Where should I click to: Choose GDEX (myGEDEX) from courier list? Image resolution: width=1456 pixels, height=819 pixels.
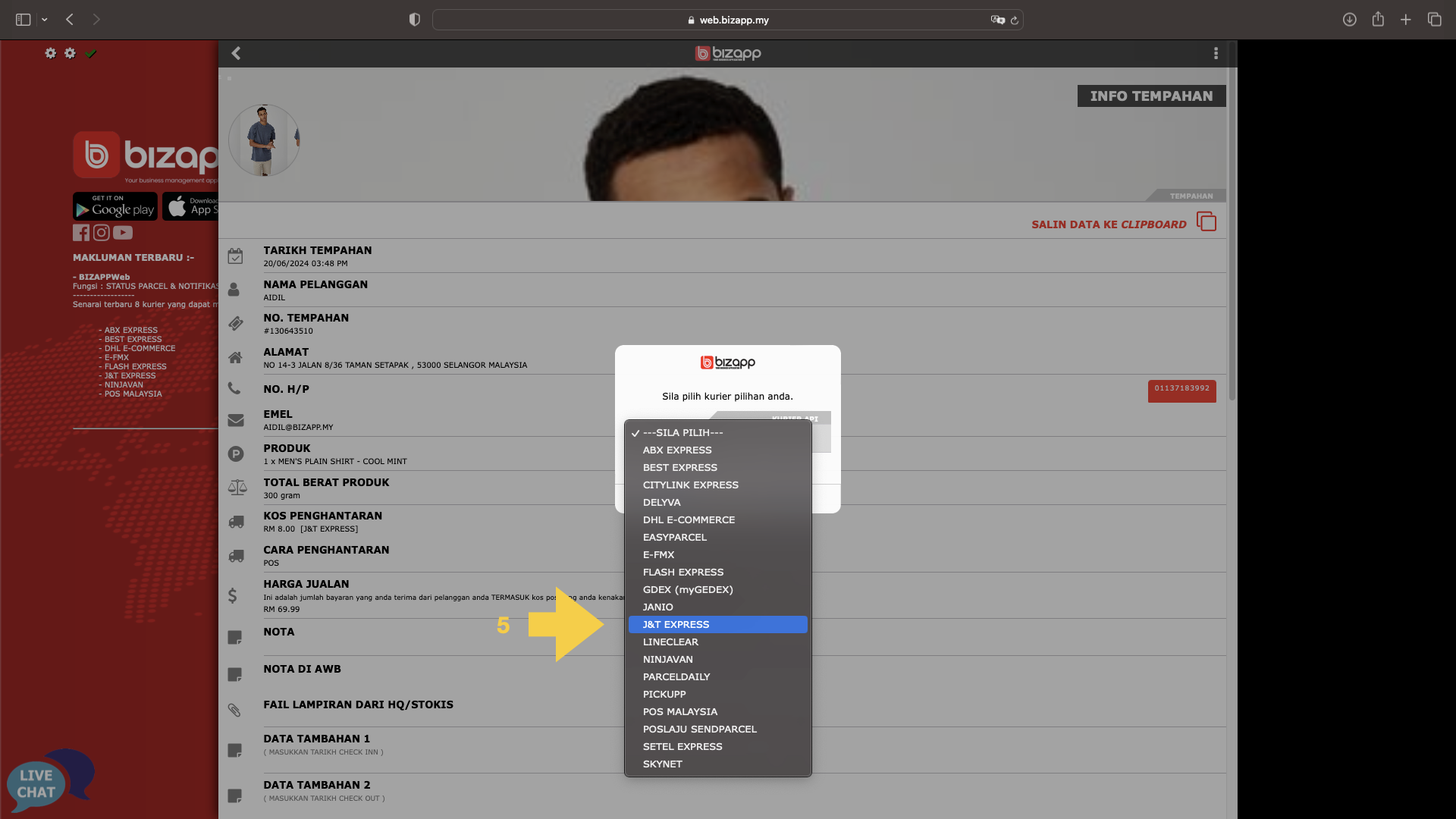click(x=718, y=589)
